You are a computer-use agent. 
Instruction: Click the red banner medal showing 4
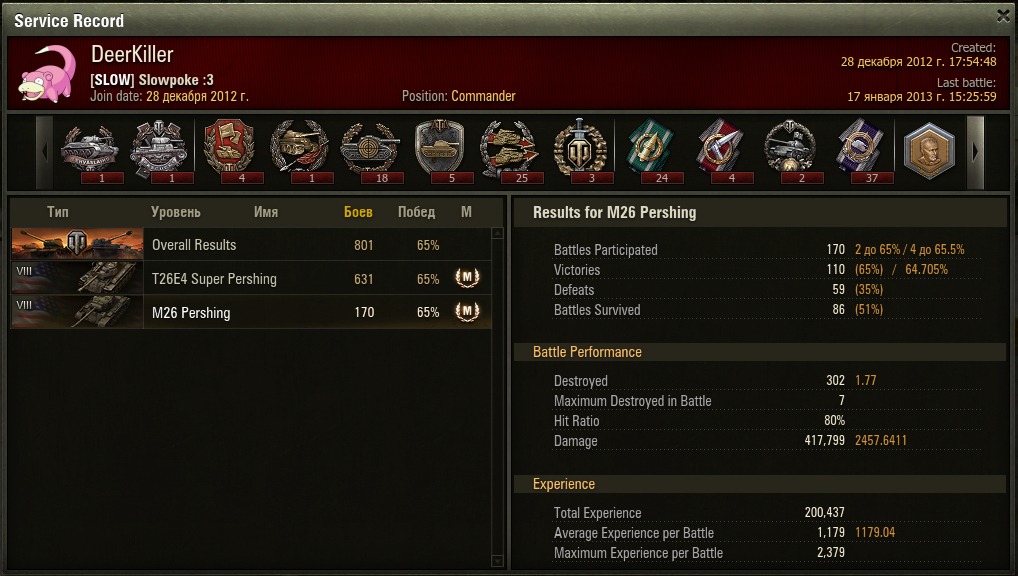[x=229, y=148]
